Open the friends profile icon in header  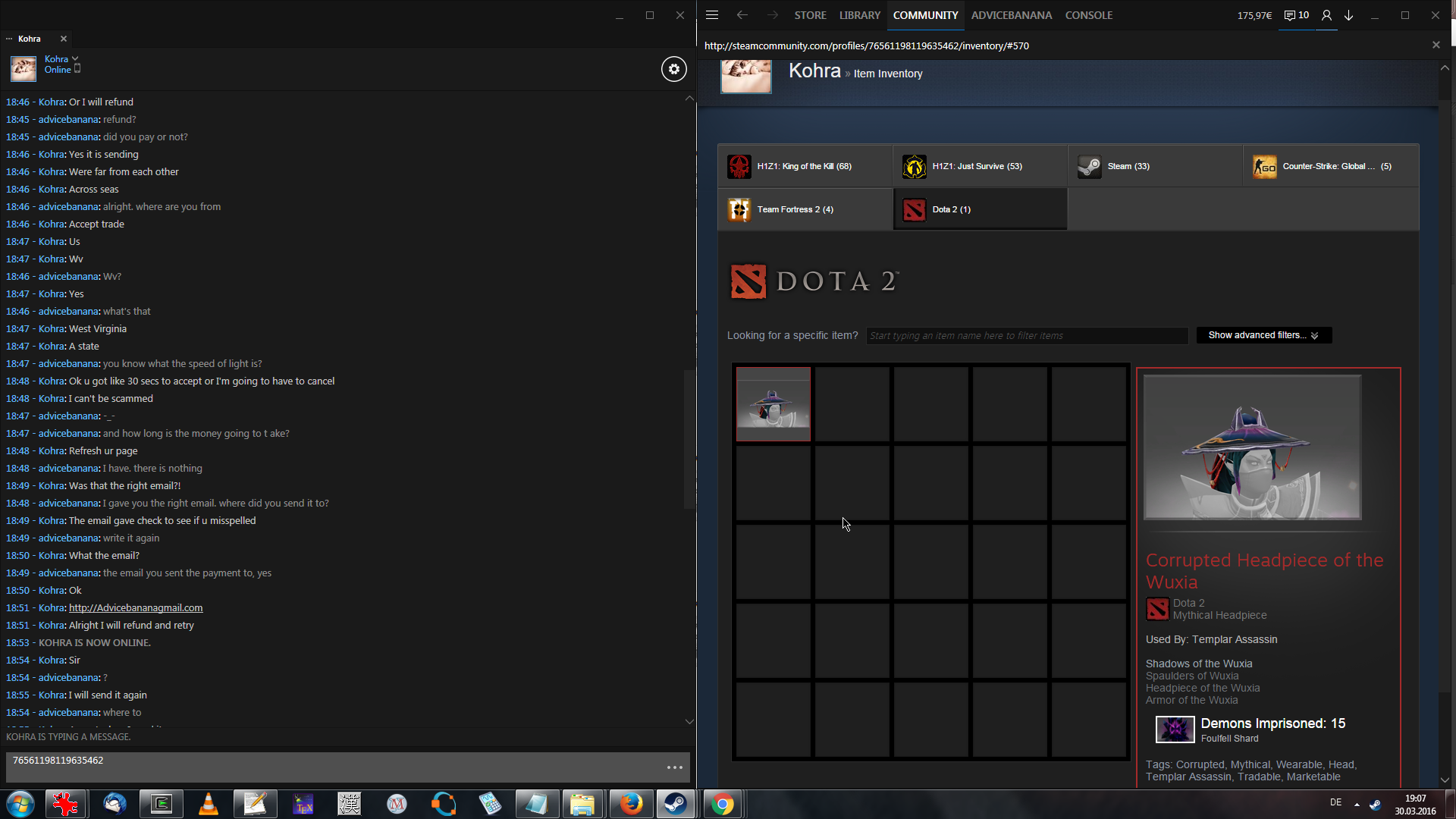tap(1326, 15)
